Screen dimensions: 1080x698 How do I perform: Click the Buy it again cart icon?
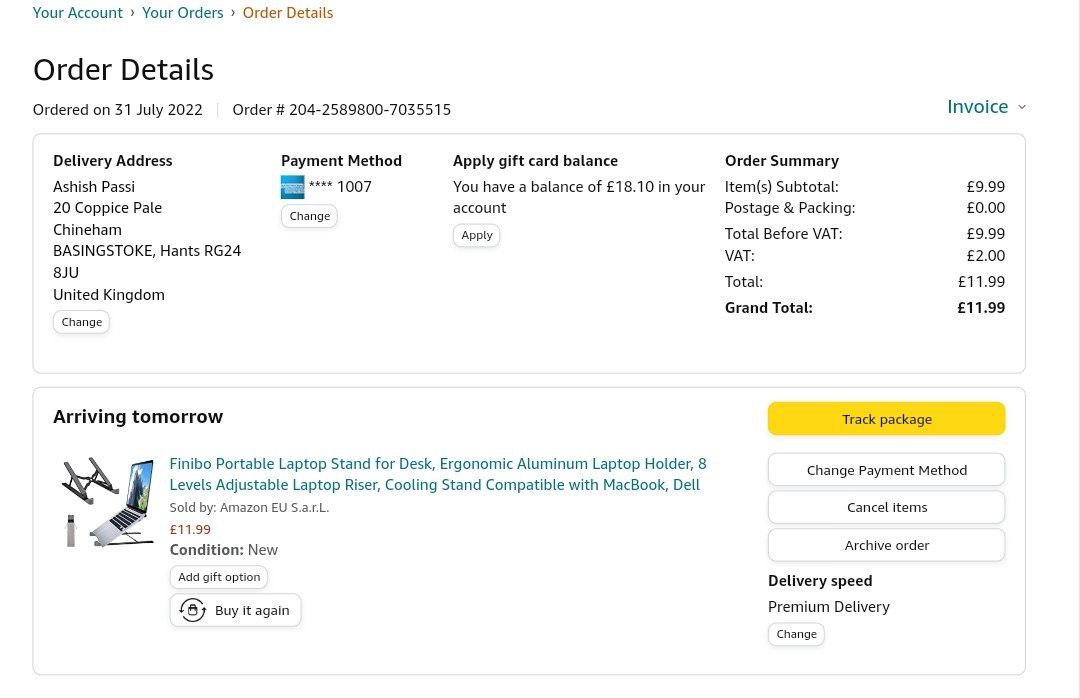(x=192, y=610)
